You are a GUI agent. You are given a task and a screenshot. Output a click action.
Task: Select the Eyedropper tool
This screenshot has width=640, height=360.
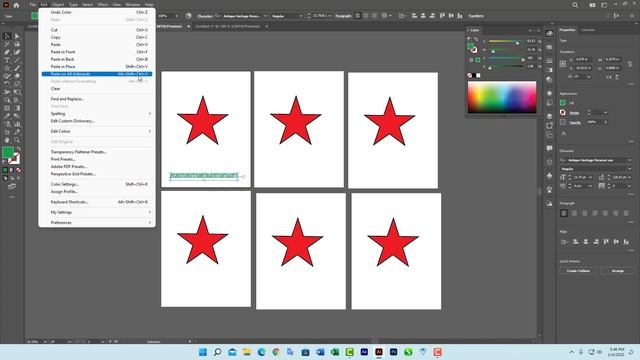point(7,116)
